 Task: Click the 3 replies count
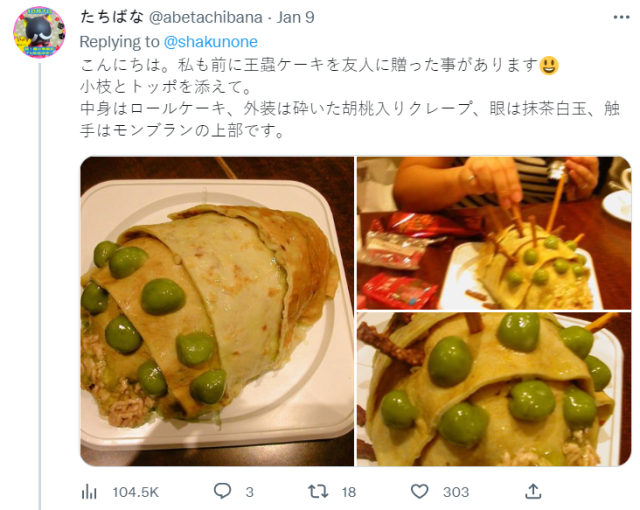(x=249, y=492)
